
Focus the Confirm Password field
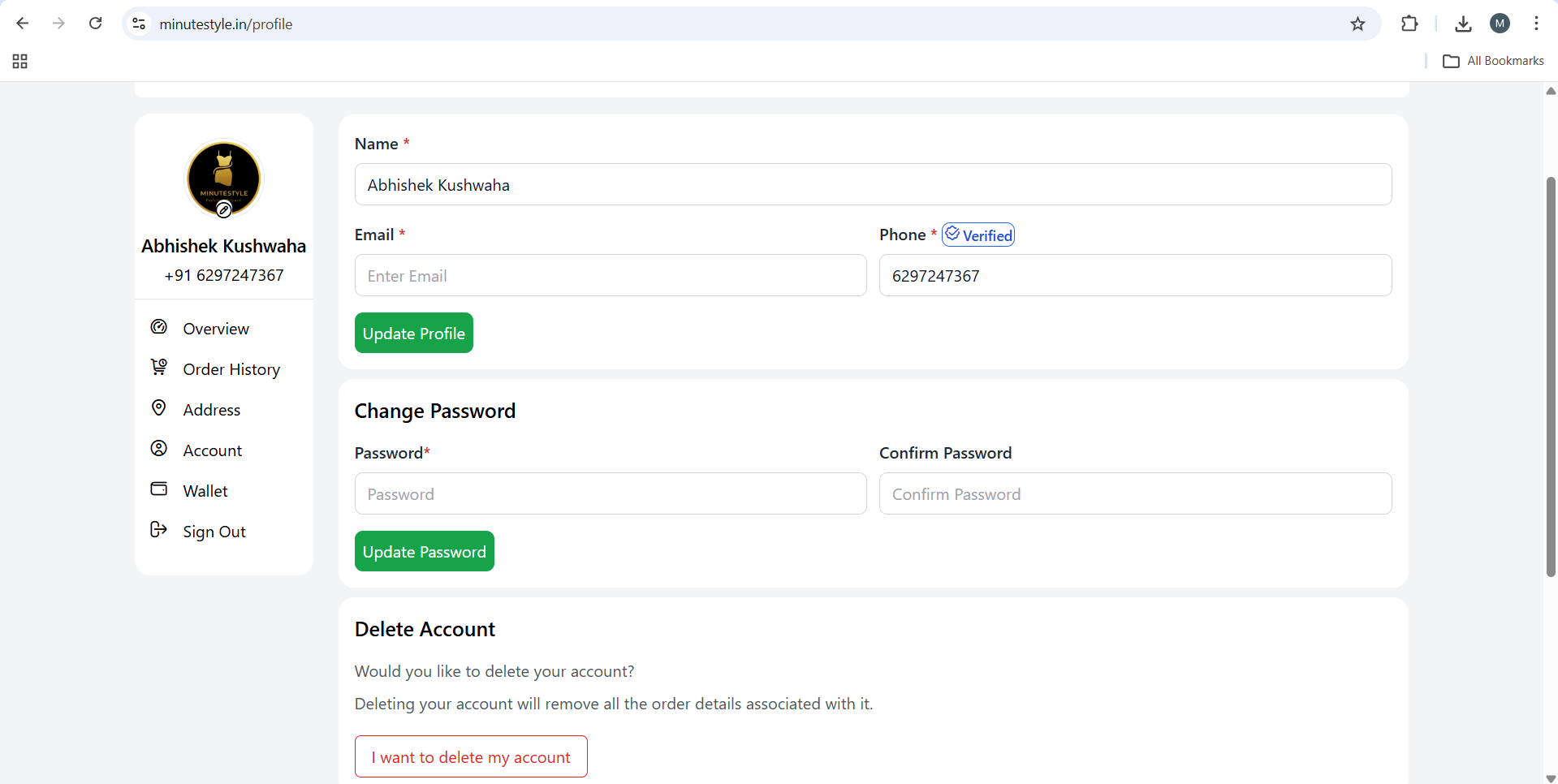point(1135,494)
